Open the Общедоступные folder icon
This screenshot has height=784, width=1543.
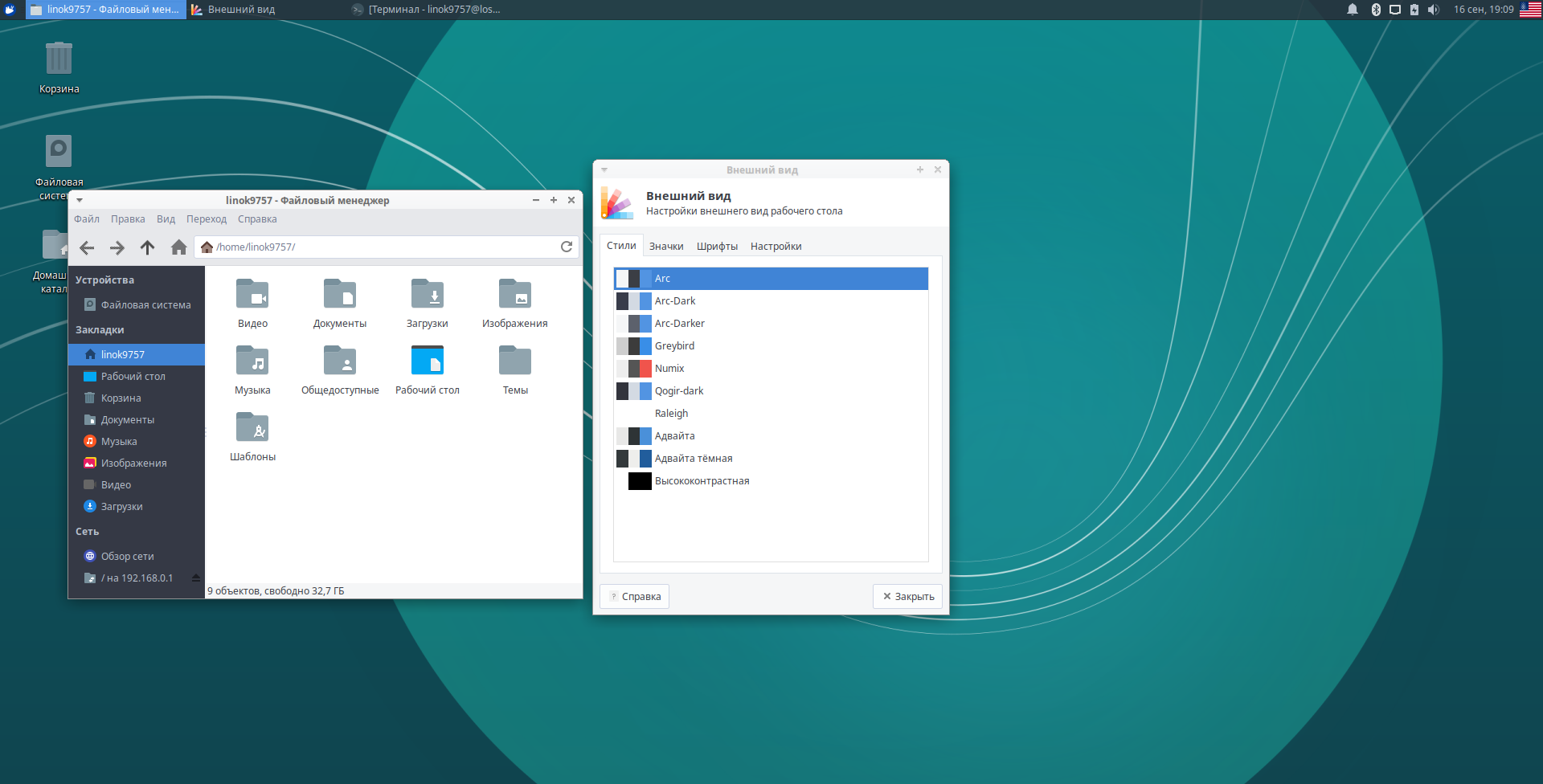[x=340, y=361]
